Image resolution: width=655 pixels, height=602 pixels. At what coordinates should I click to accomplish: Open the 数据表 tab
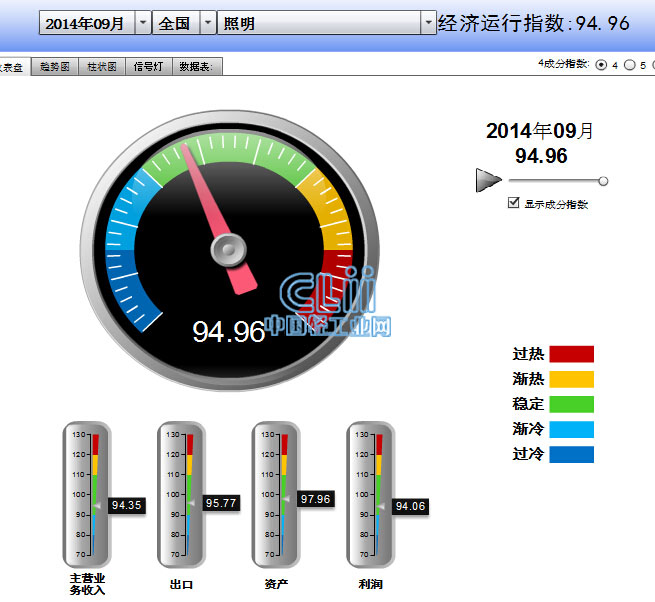pyautogui.click(x=197, y=67)
